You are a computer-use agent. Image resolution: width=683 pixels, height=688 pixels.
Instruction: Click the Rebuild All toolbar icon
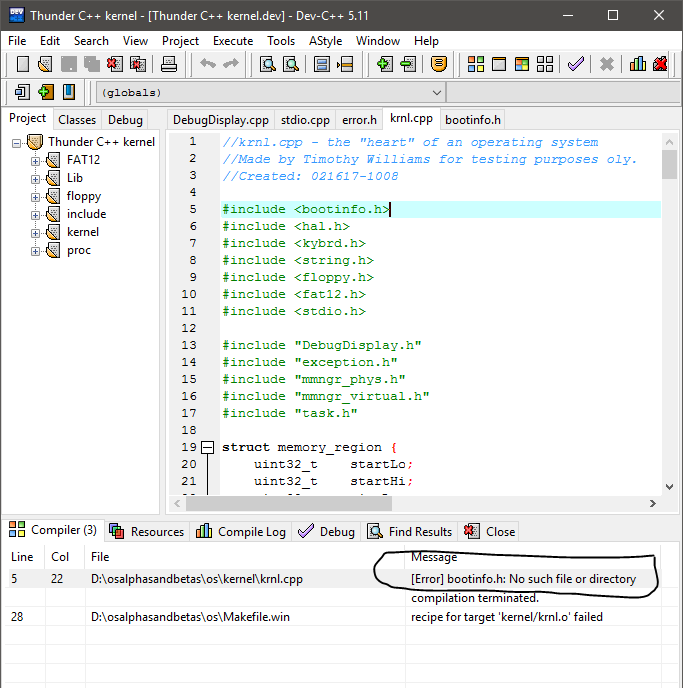pos(545,64)
